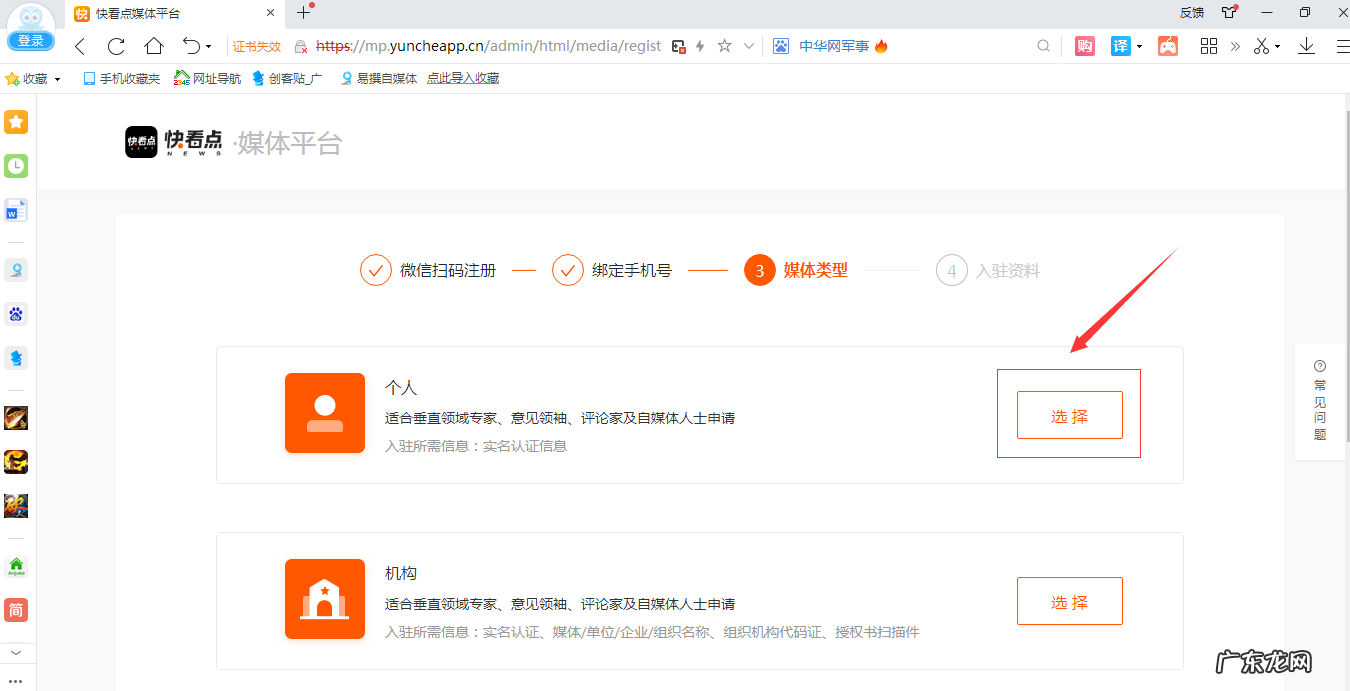Expand the 收藏 favorites dropdown
The image size is (1350, 691).
pos(57,79)
